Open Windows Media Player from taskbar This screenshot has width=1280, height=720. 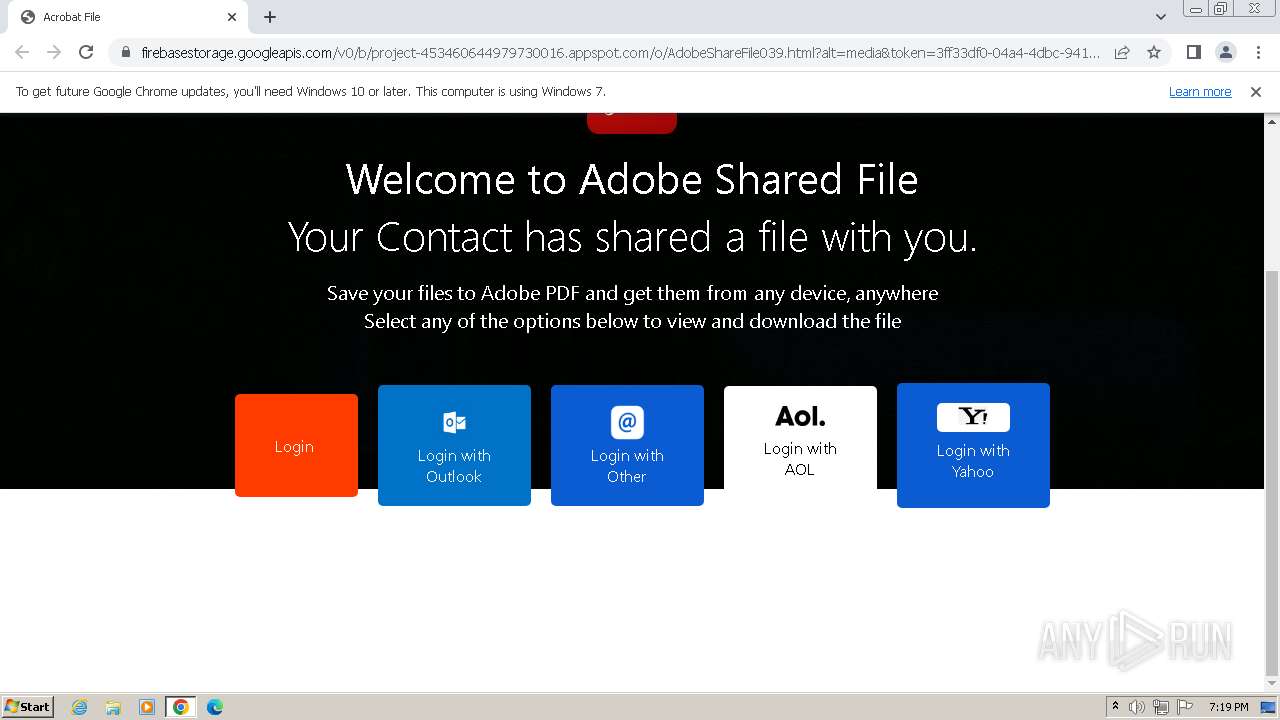147,707
